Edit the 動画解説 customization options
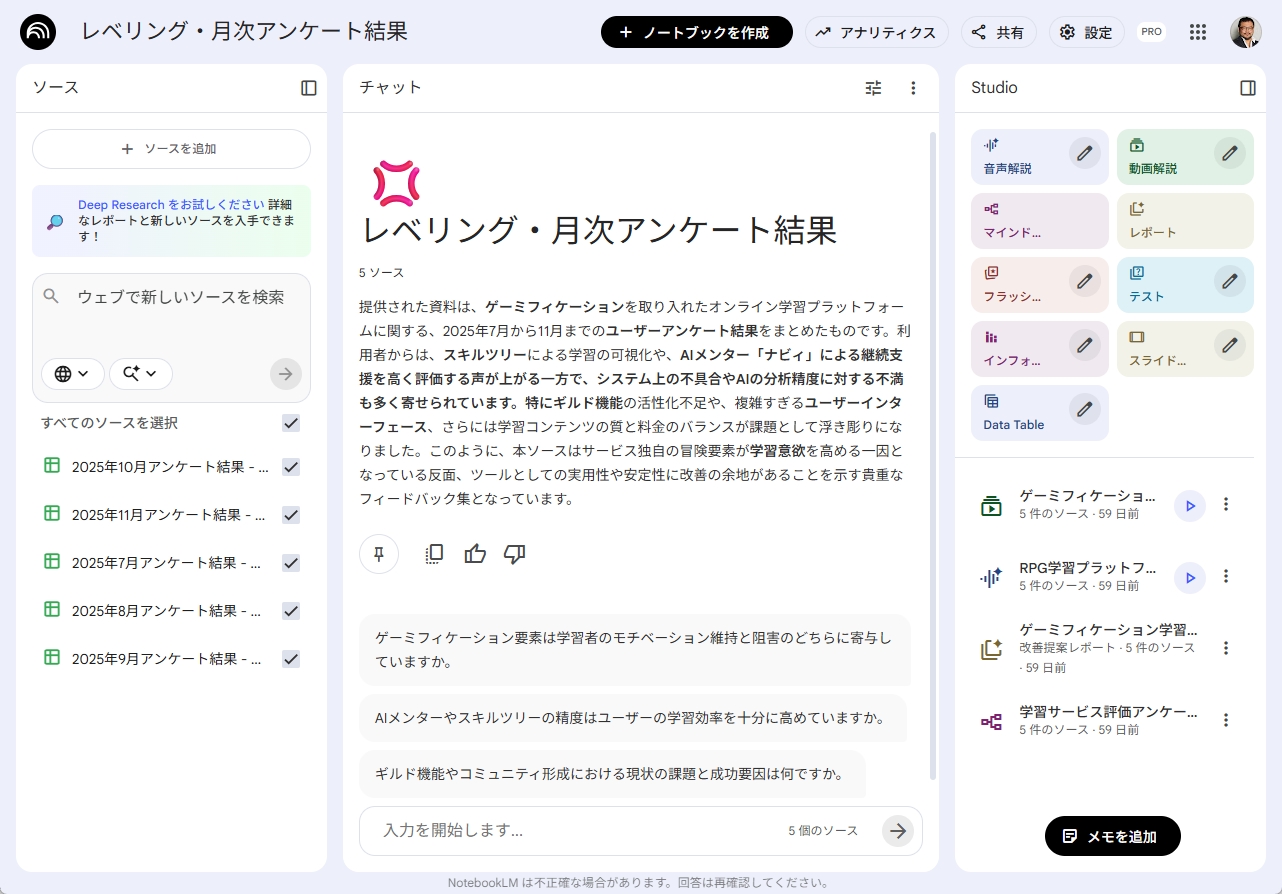The height and width of the screenshot is (894, 1282). (x=1230, y=153)
